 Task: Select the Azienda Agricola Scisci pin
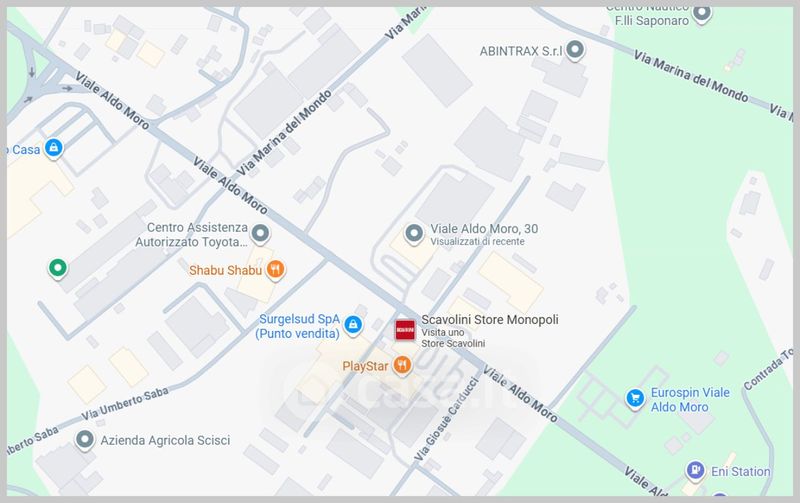click(85, 440)
